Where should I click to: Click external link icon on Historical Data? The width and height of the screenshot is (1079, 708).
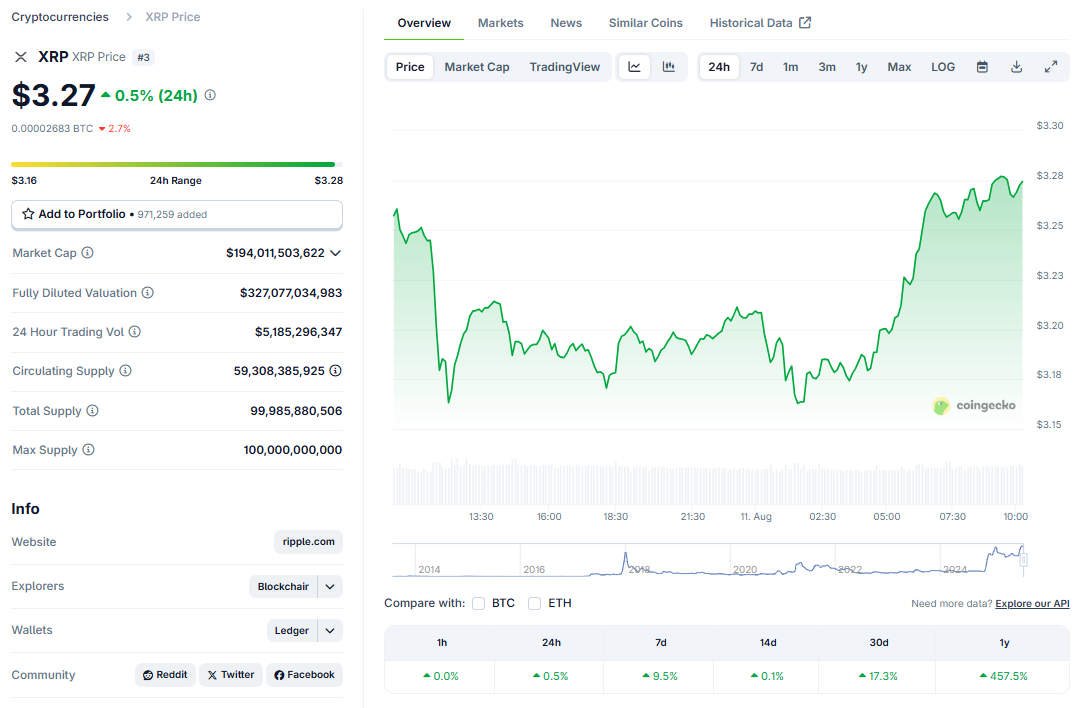(x=804, y=23)
